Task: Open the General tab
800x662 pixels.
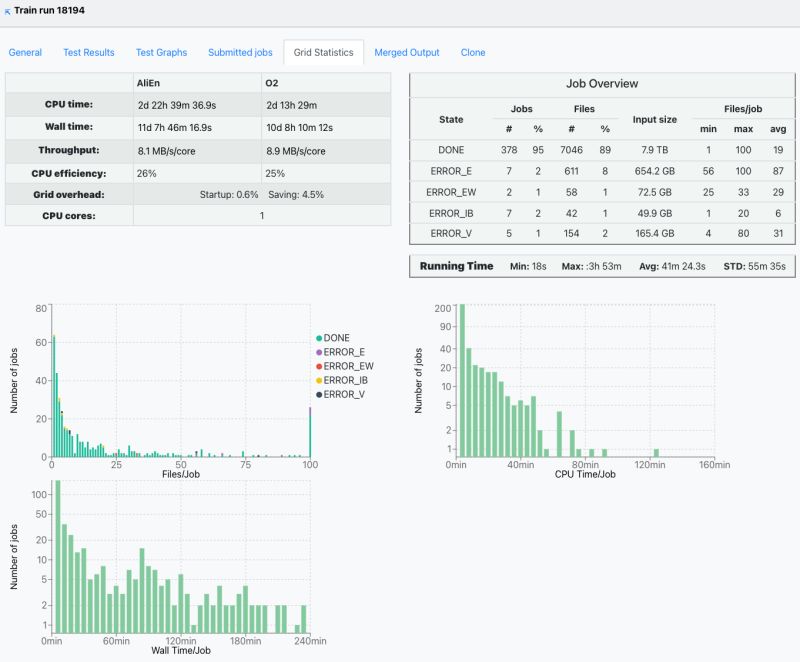Action: 25,53
